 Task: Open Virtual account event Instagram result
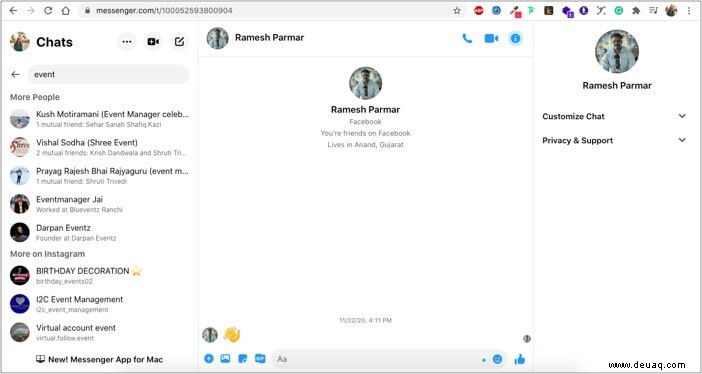99,332
